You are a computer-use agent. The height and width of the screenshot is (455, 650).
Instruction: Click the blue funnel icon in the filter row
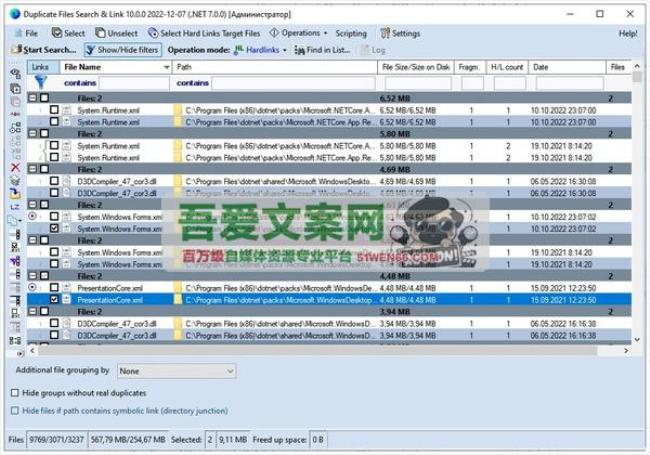(41, 82)
